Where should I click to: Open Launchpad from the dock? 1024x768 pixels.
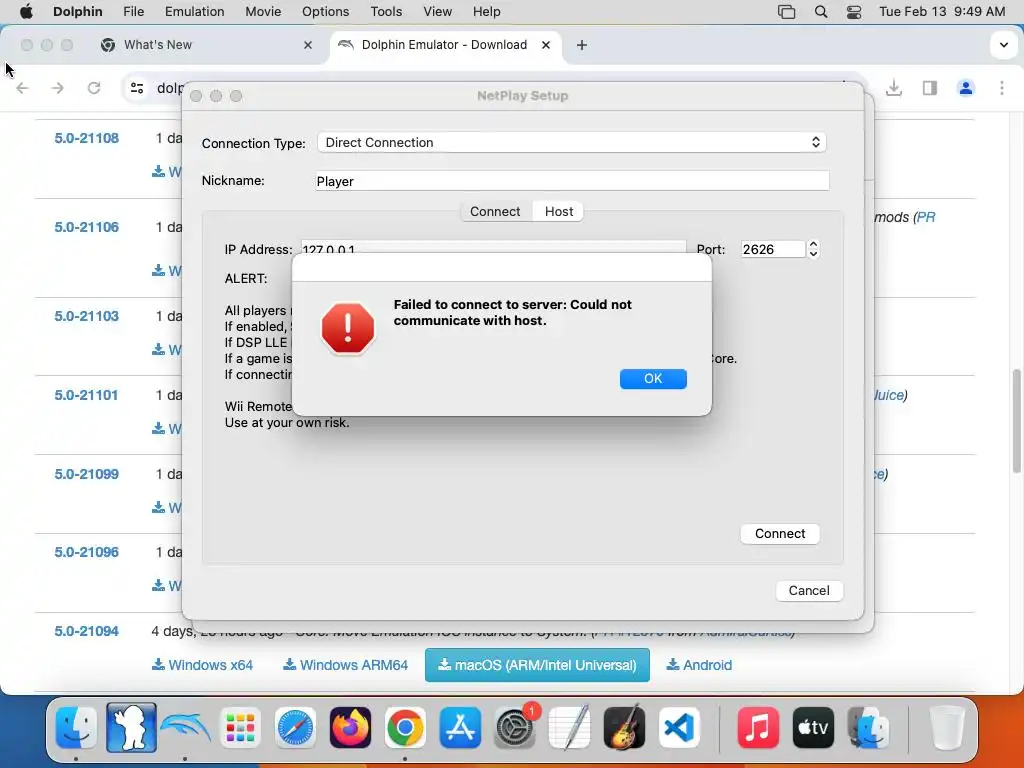coord(240,727)
